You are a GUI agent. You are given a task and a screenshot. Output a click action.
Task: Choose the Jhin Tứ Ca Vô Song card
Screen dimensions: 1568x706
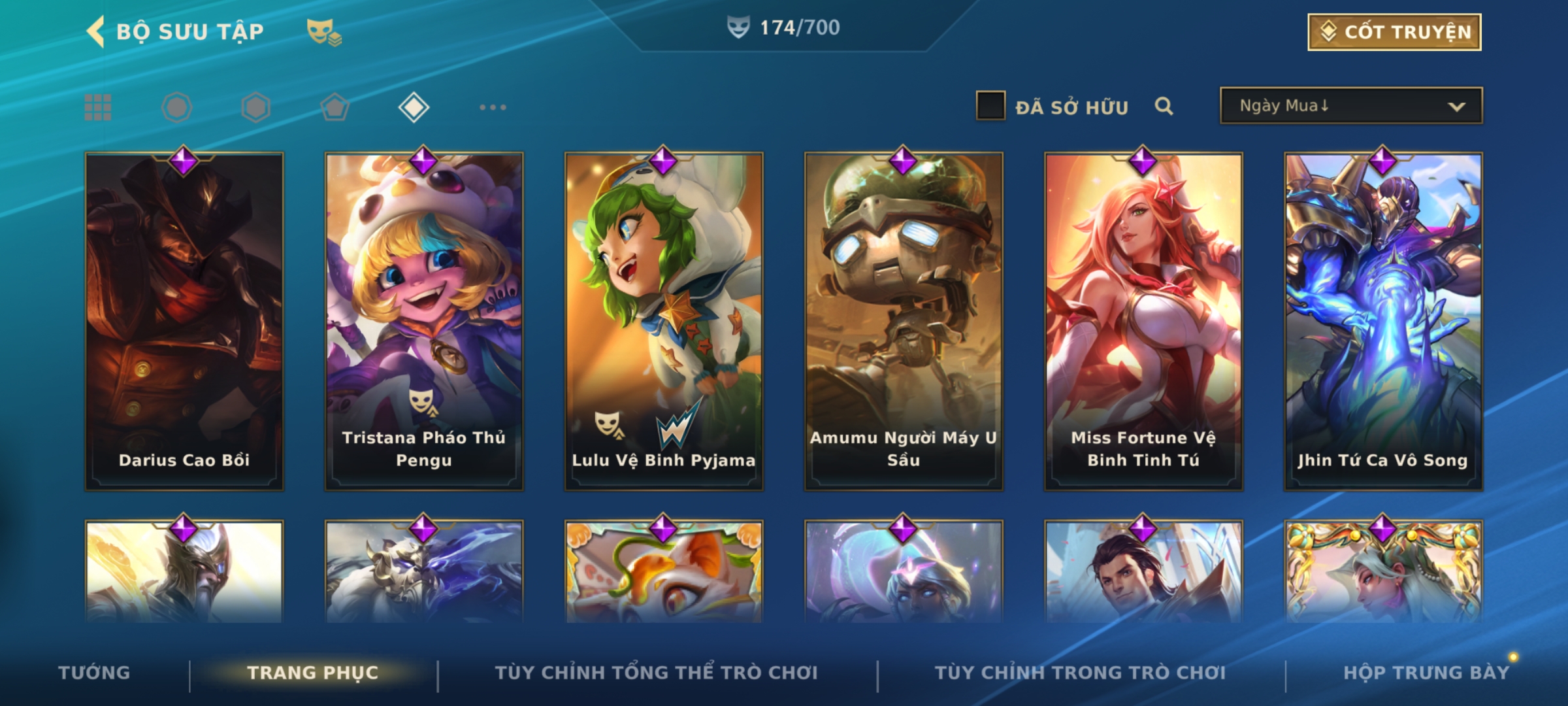point(1383,322)
